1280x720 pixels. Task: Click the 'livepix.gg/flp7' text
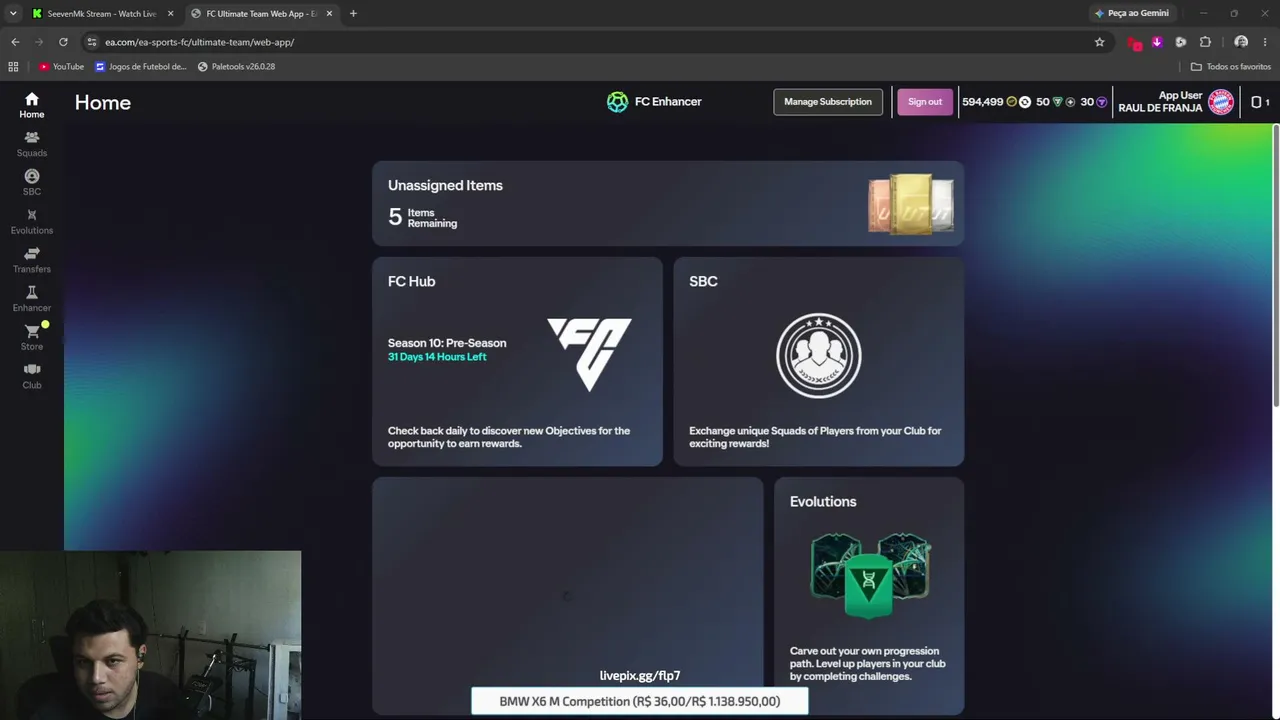click(640, 676)
